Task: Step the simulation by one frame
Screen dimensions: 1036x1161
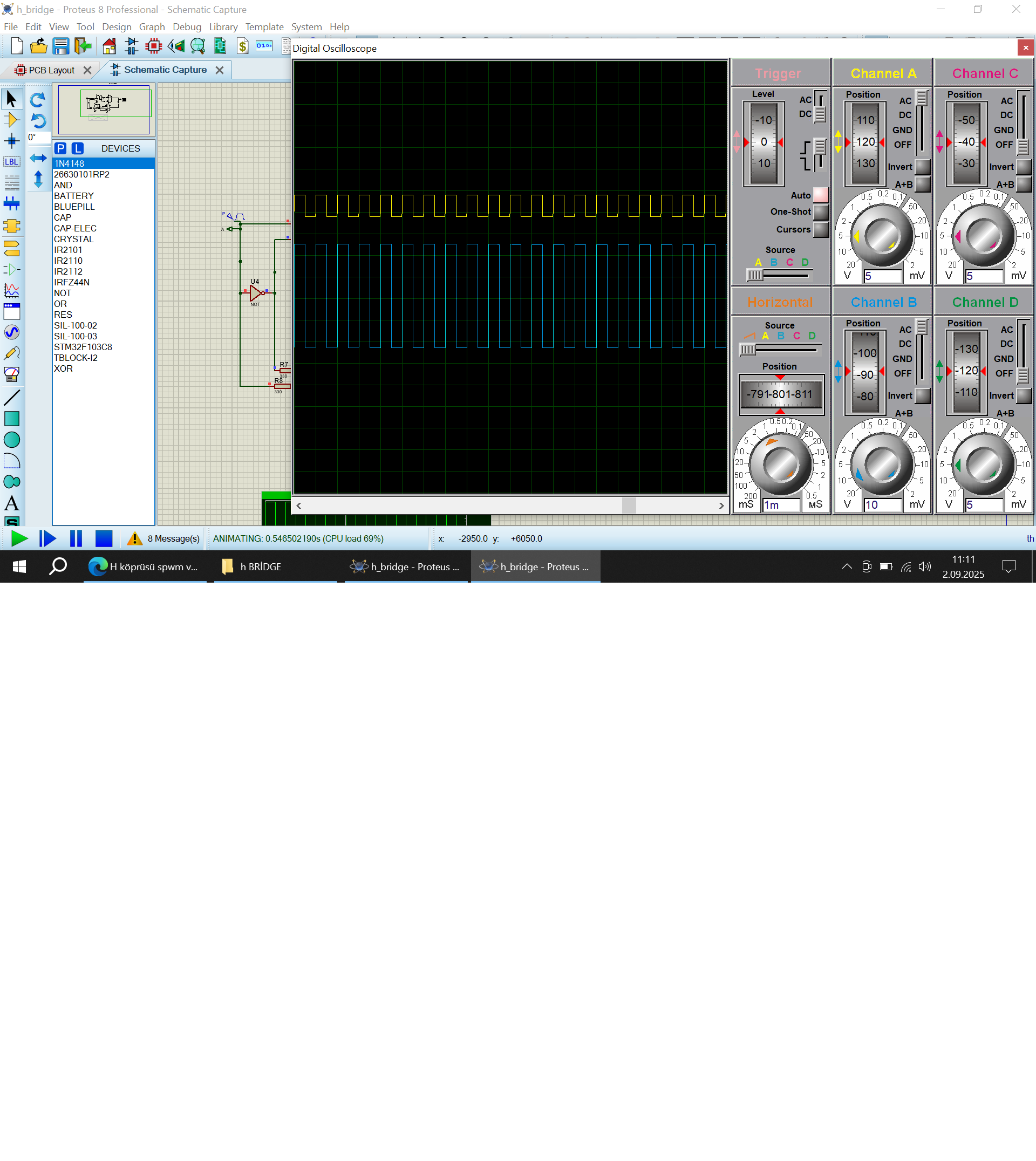Action: click(47, 538)
